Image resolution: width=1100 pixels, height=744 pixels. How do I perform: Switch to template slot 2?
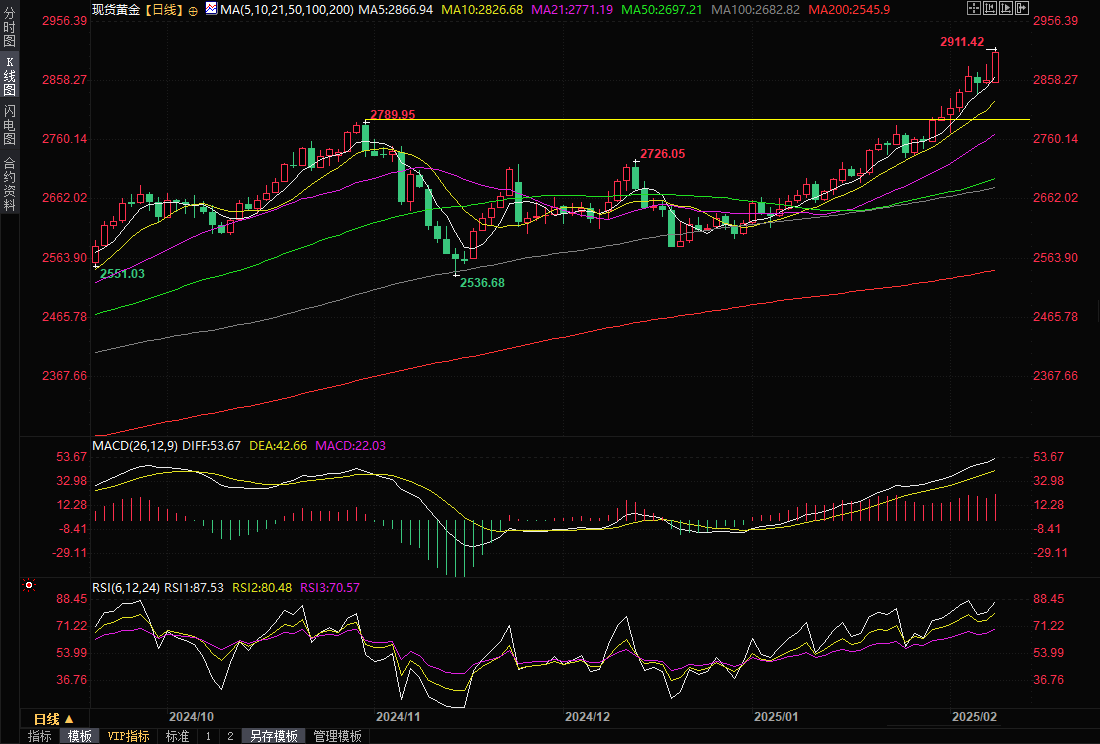(x=229, y=736)
